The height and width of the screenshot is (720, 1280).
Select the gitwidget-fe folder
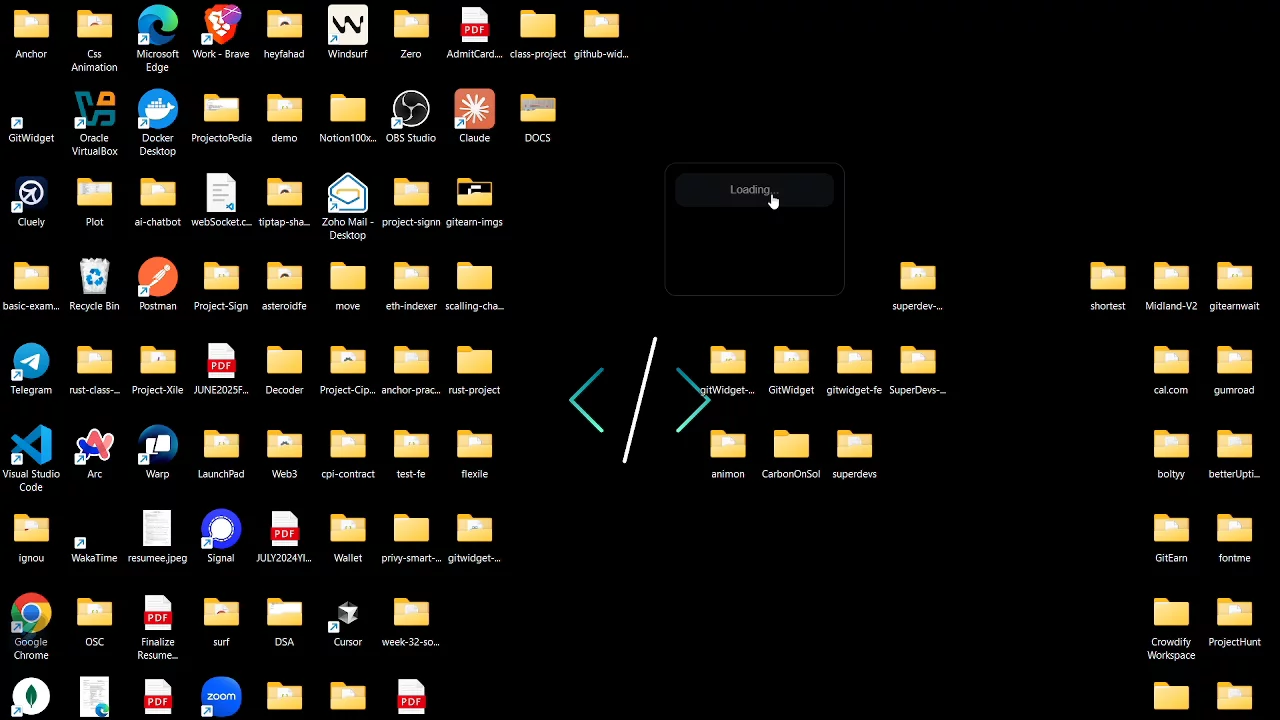(854, 362)
